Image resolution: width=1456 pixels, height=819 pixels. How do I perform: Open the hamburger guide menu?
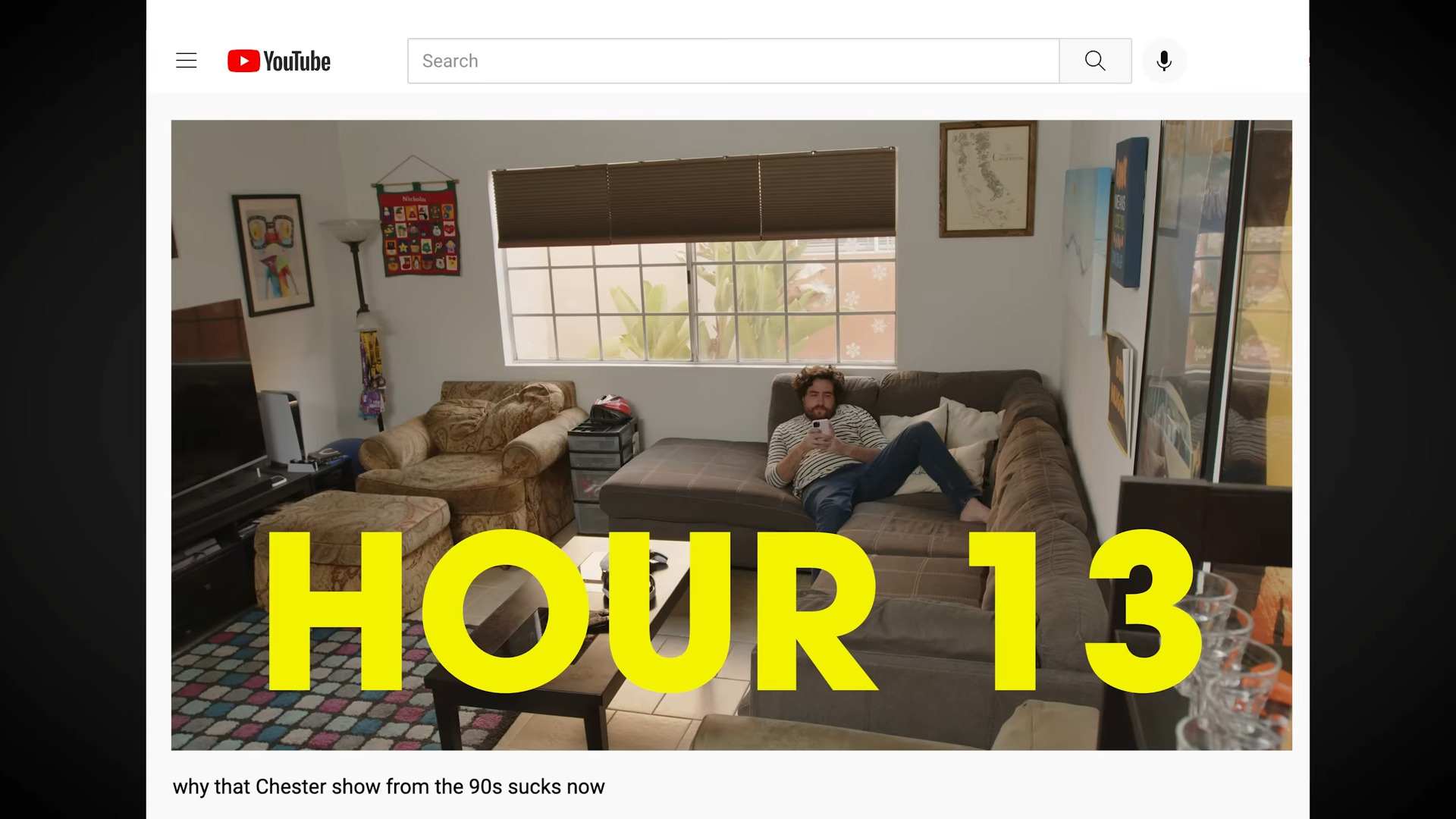pyautogui.click(x=186, y=61)
